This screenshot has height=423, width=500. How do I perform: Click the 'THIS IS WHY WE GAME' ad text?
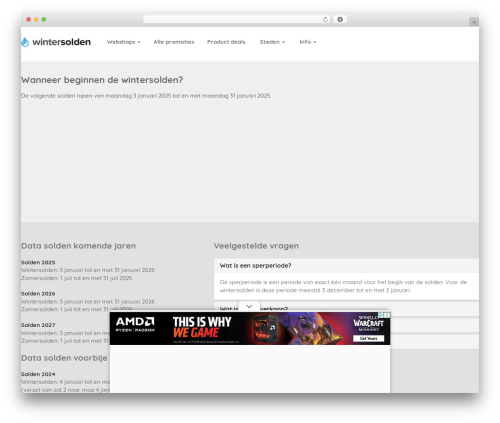pos(202,327)
